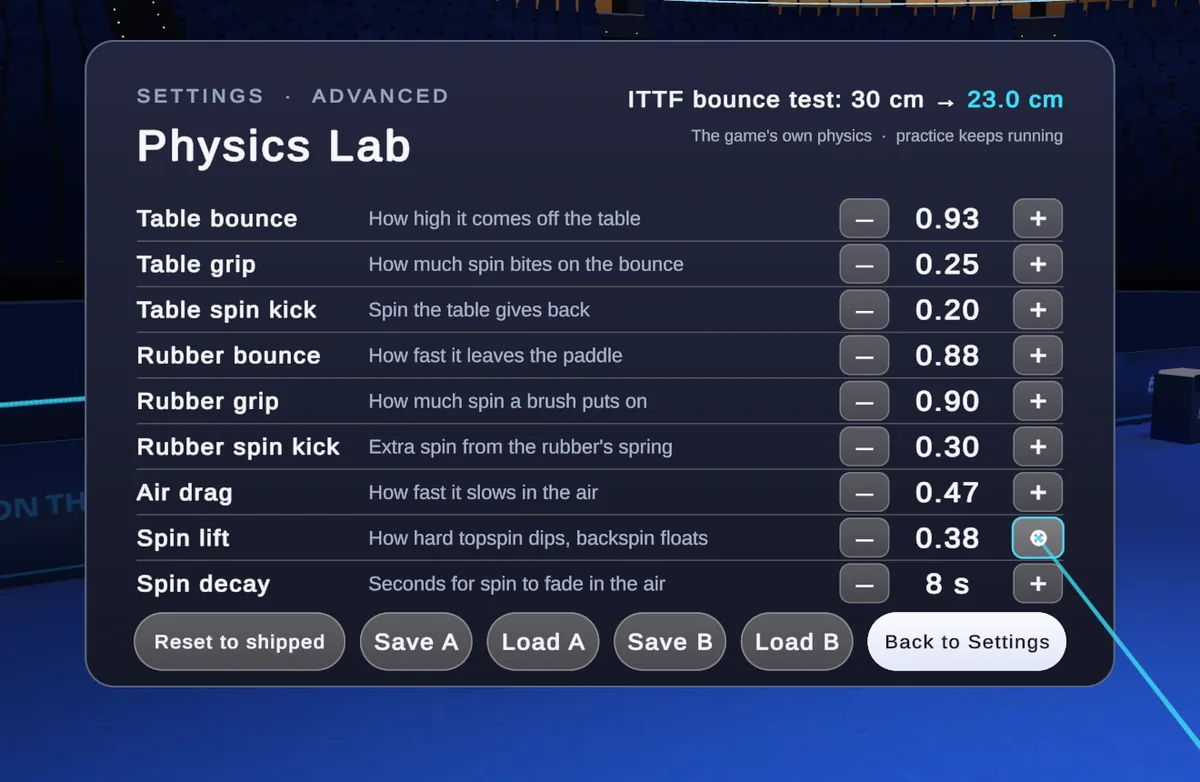Decrease the Rubber spin kick value
This screenshot has width=1200, height=782.
point(864,447)
